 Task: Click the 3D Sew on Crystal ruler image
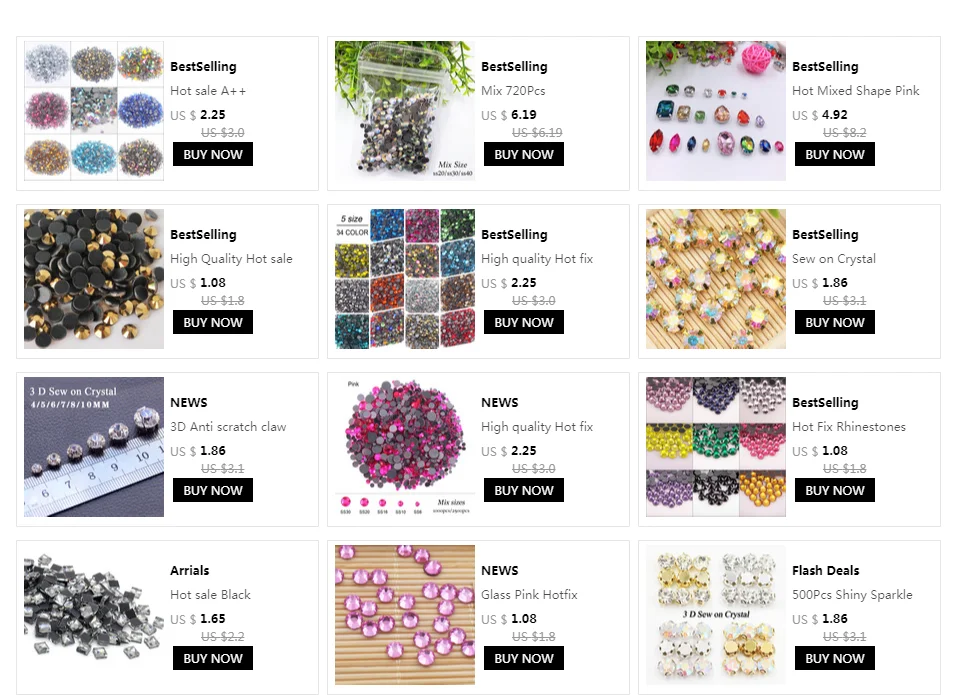[93, 446]
